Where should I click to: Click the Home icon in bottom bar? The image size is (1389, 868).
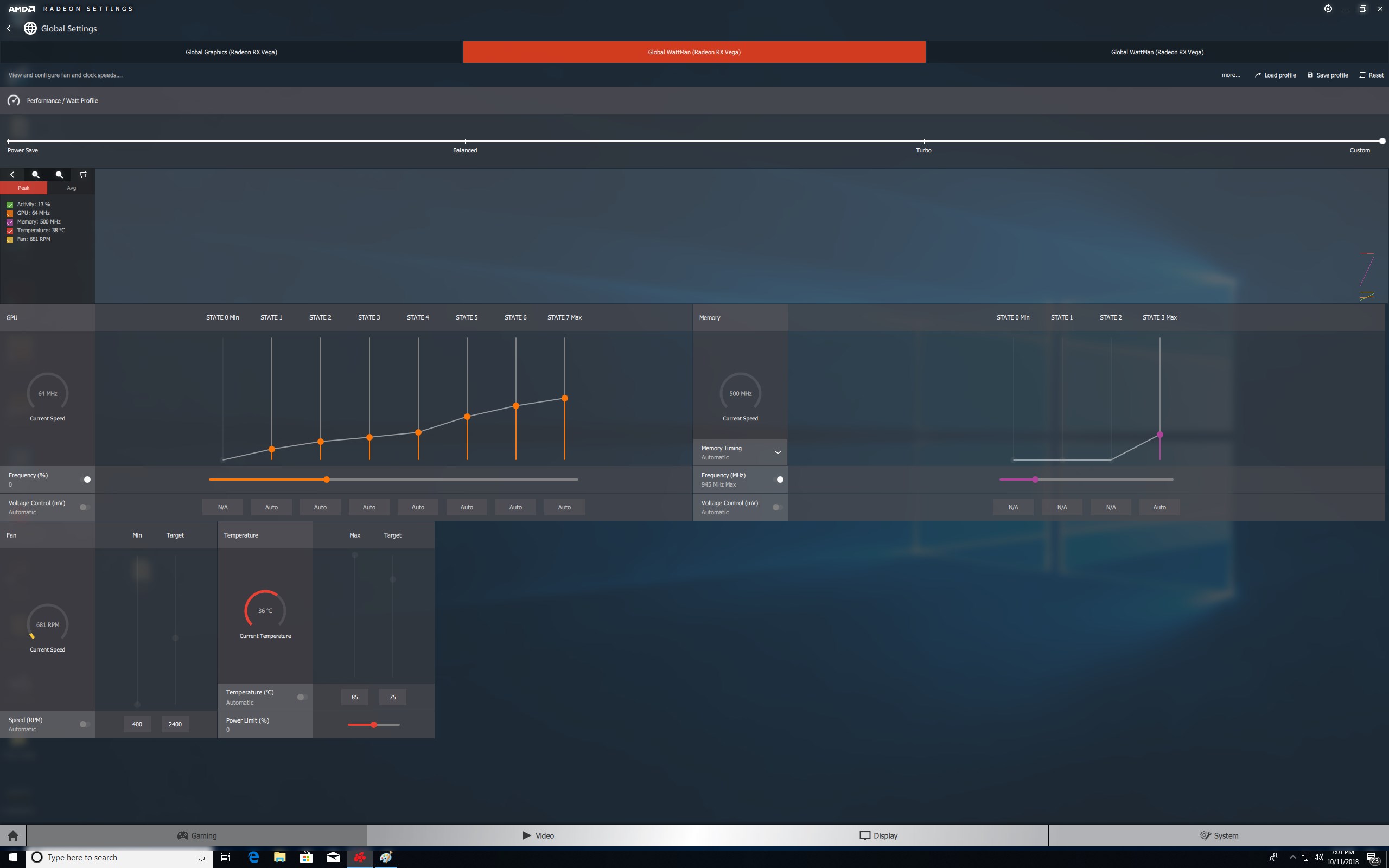(x=13, y=835)
